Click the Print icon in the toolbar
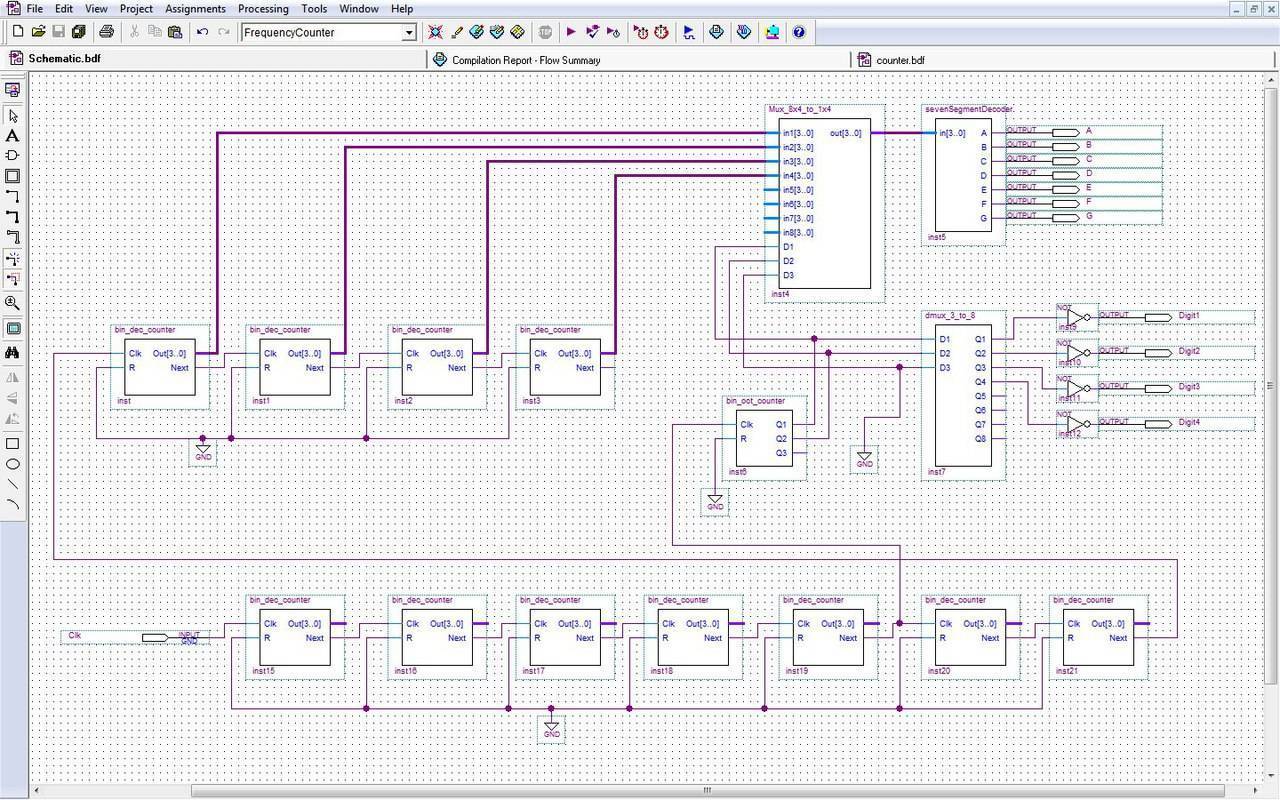Viewport: 1280px width, 800px height. pyautogui.click(x=106, y=32)
